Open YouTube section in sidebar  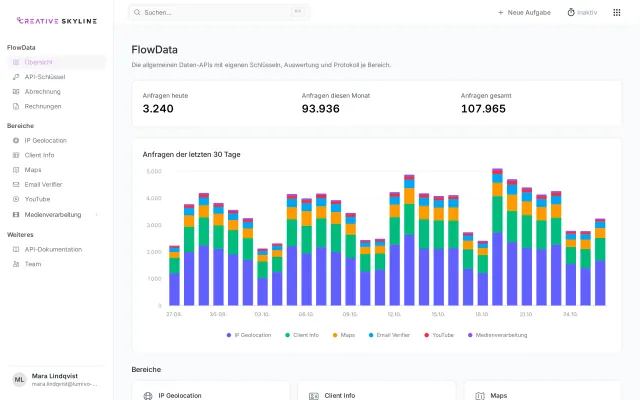tap(57, 199)
